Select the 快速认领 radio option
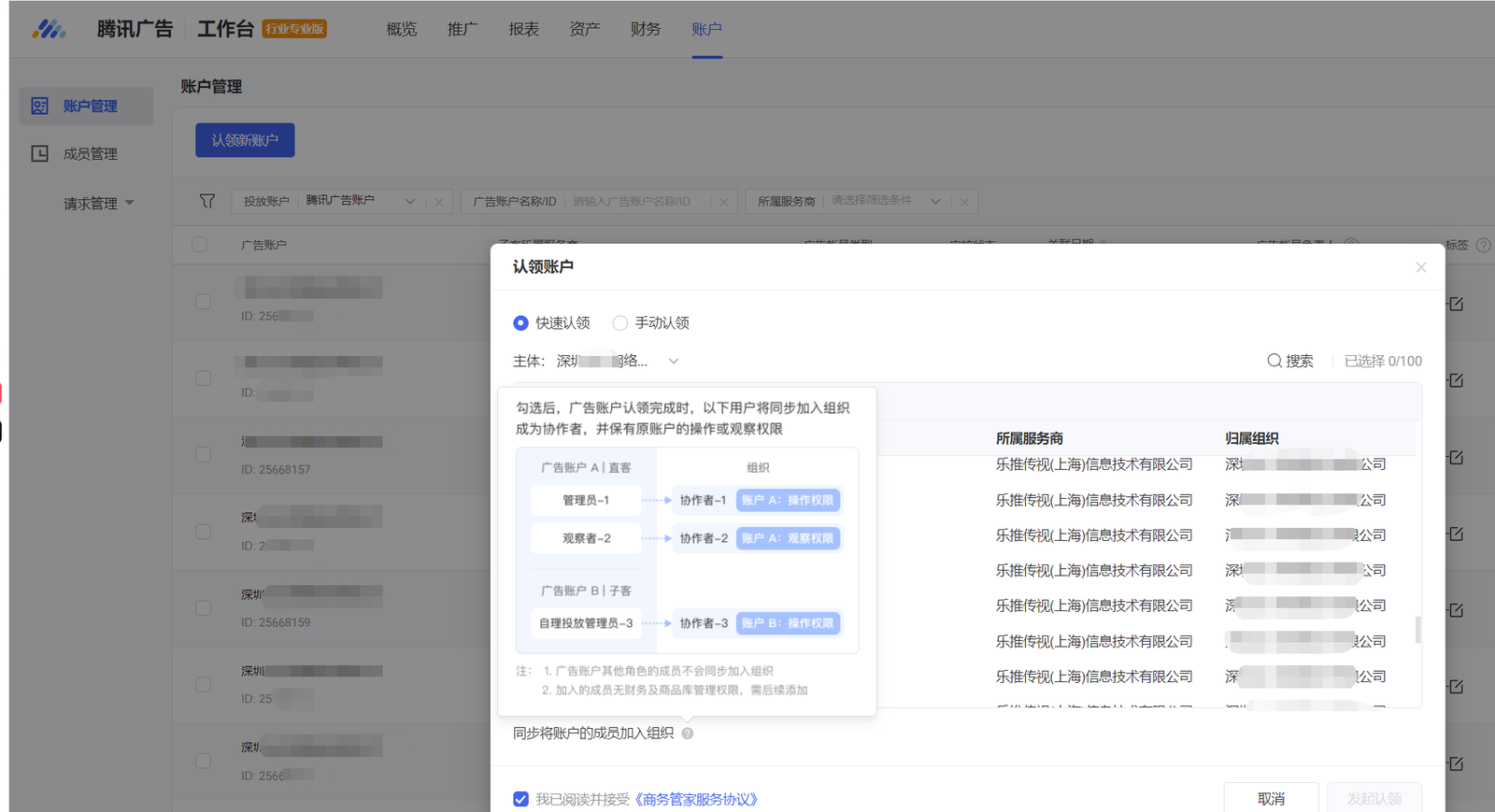The image size is (1495, 812). pos(520,323)
